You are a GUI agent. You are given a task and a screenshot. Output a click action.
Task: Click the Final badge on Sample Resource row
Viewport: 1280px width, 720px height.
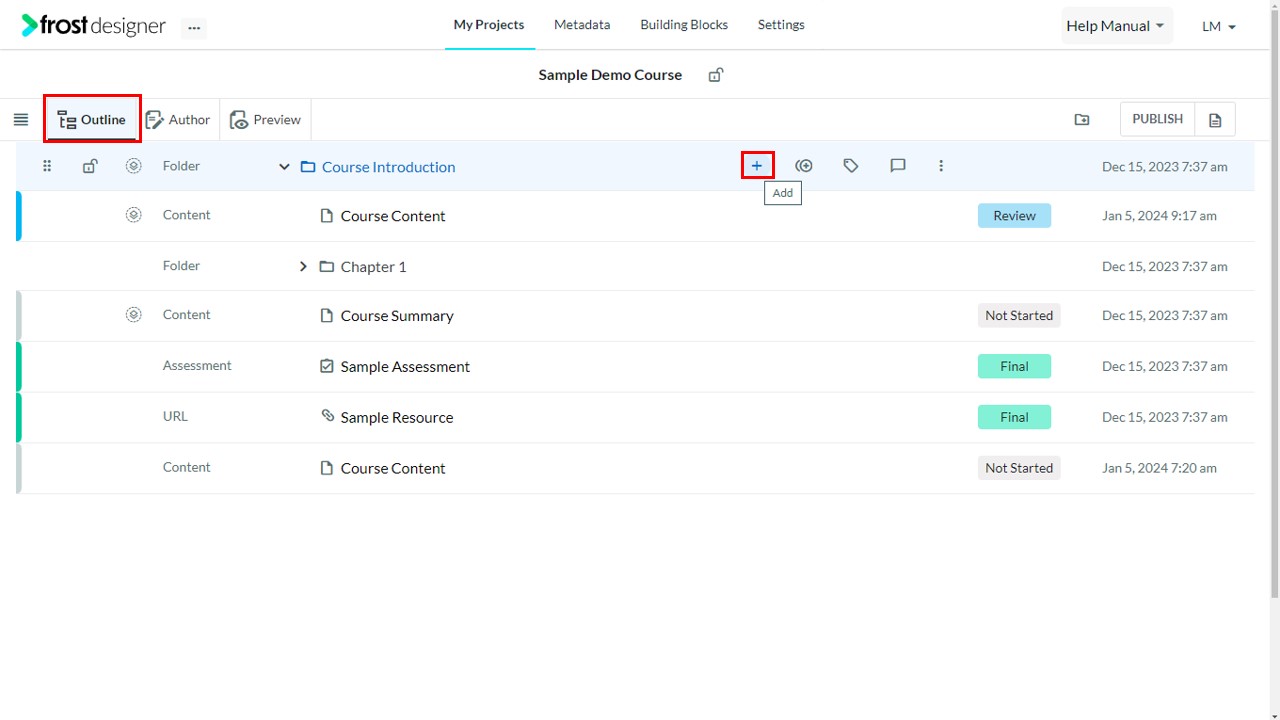click(1014, 417)
